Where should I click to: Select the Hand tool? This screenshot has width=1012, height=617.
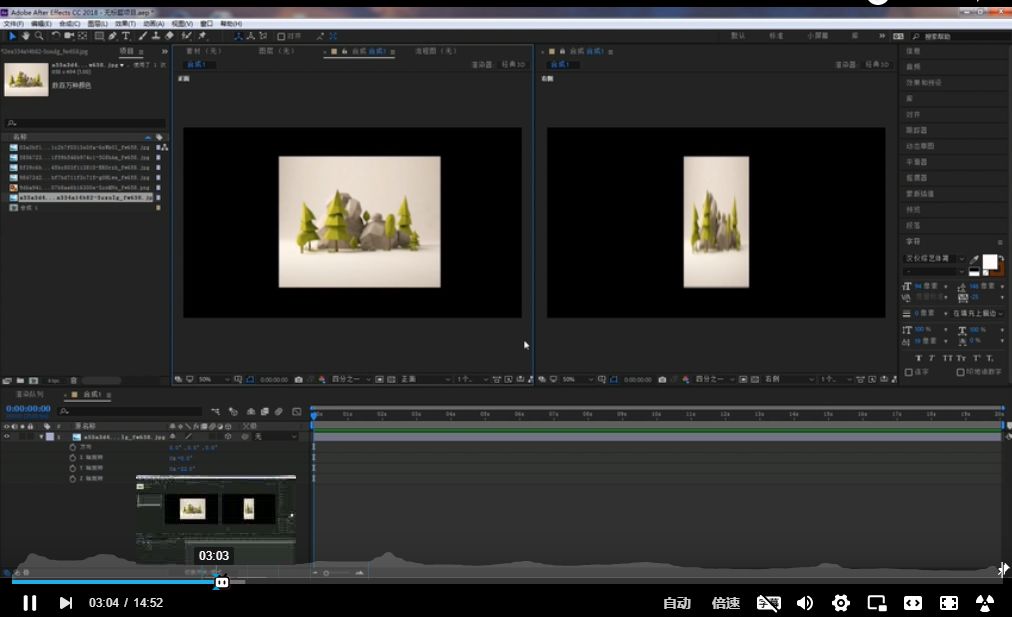pyautogui.click(x=26, y=36)
